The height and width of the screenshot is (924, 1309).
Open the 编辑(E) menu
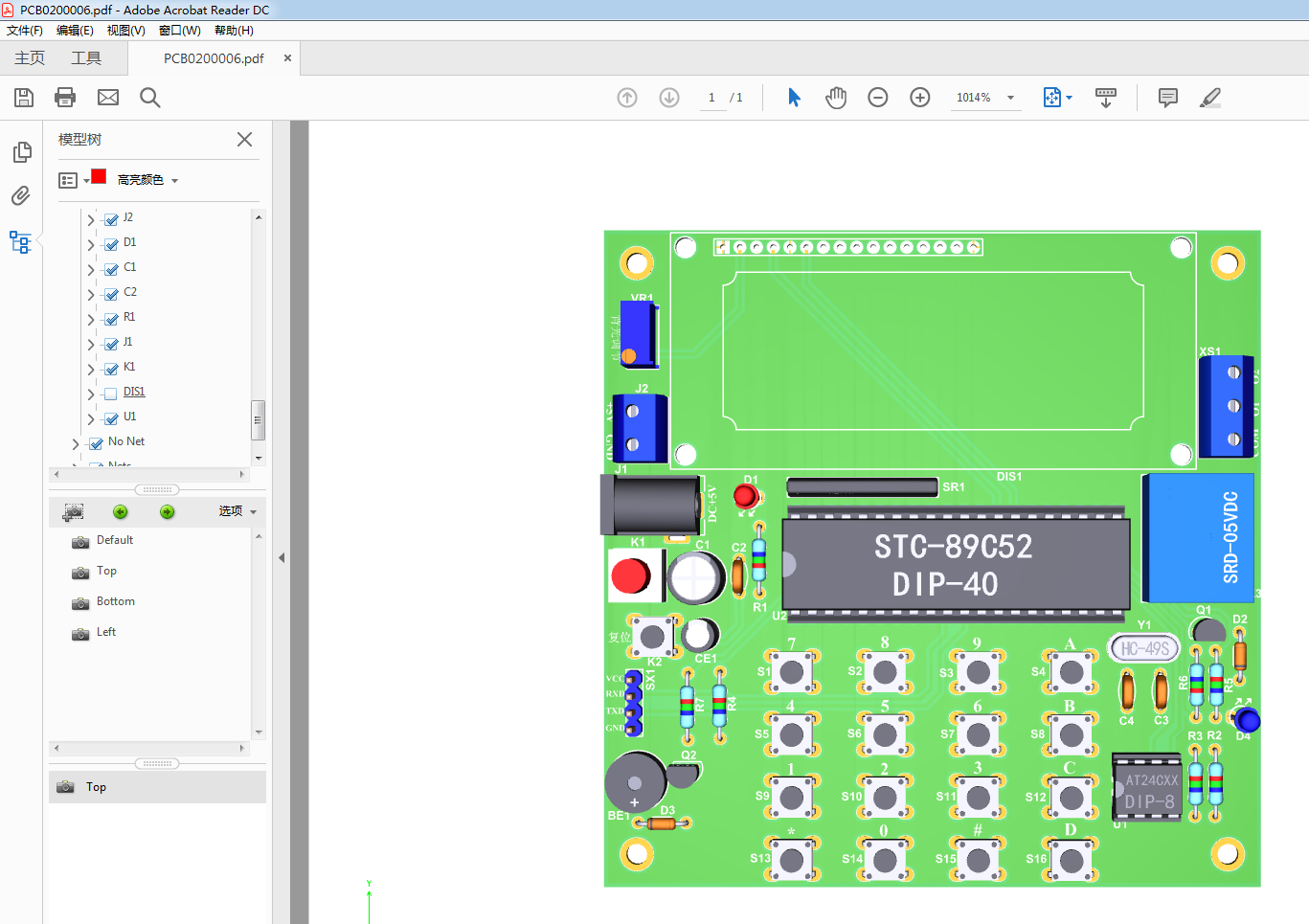pyautogui.click(x=75, y=31)
